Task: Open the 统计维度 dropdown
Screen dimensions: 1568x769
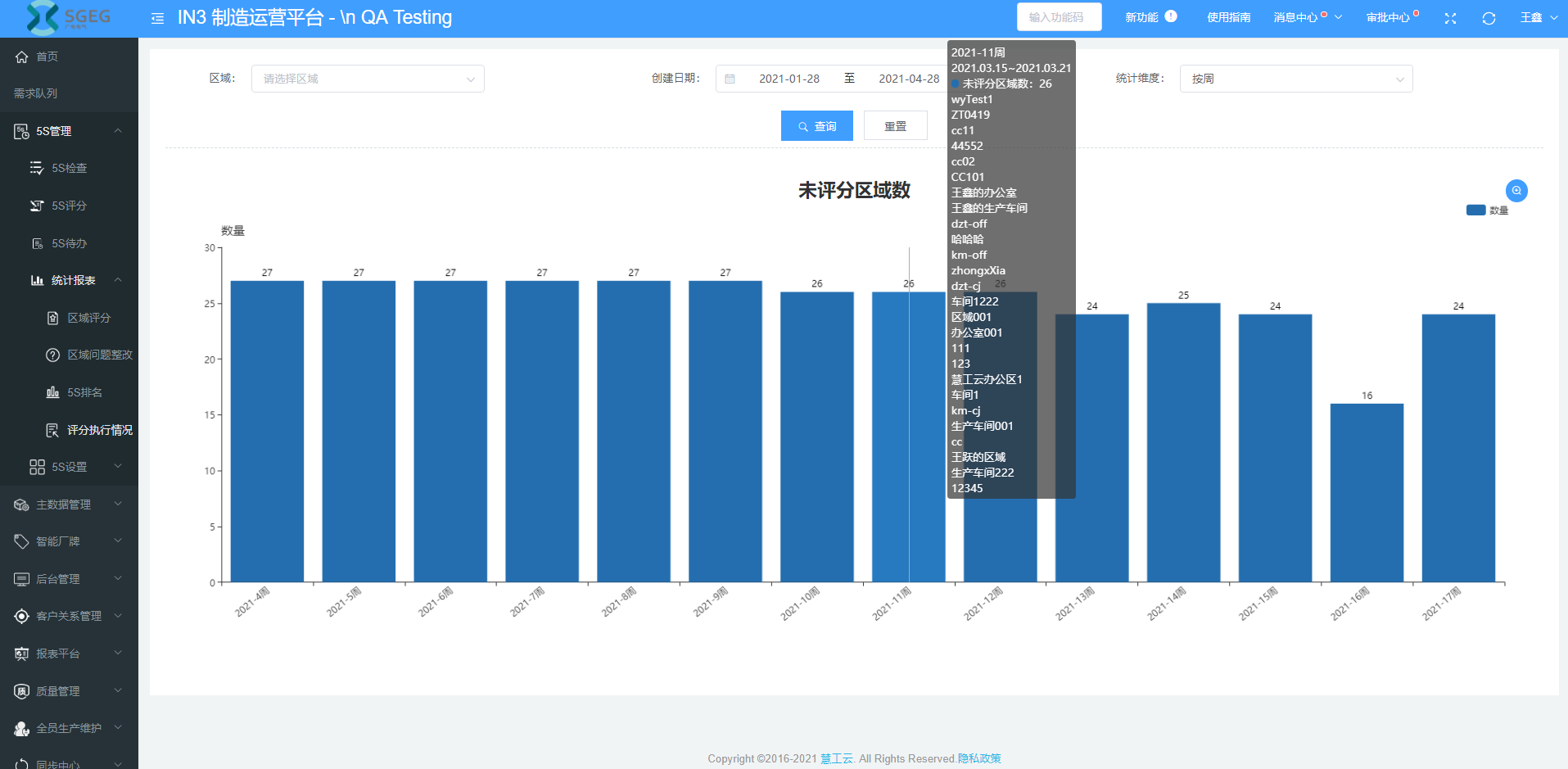Action: [1295, 79]
